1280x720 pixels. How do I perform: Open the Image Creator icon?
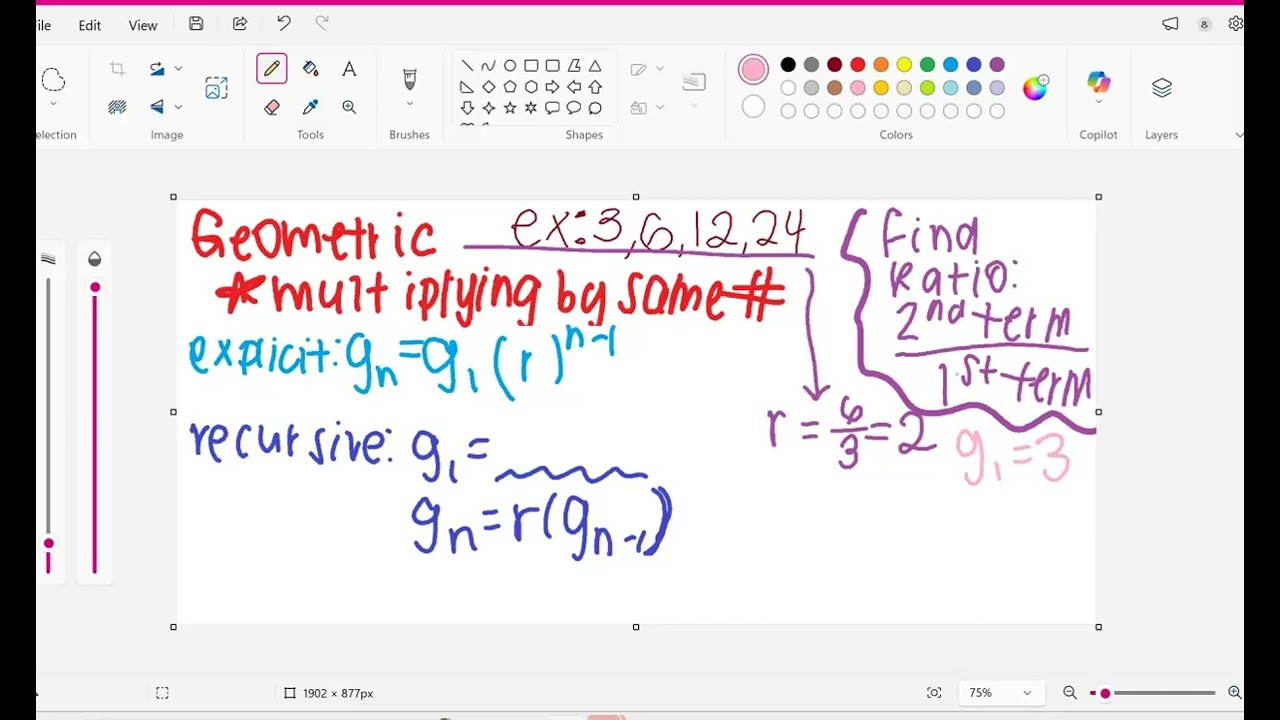click(x=216, y=88)
